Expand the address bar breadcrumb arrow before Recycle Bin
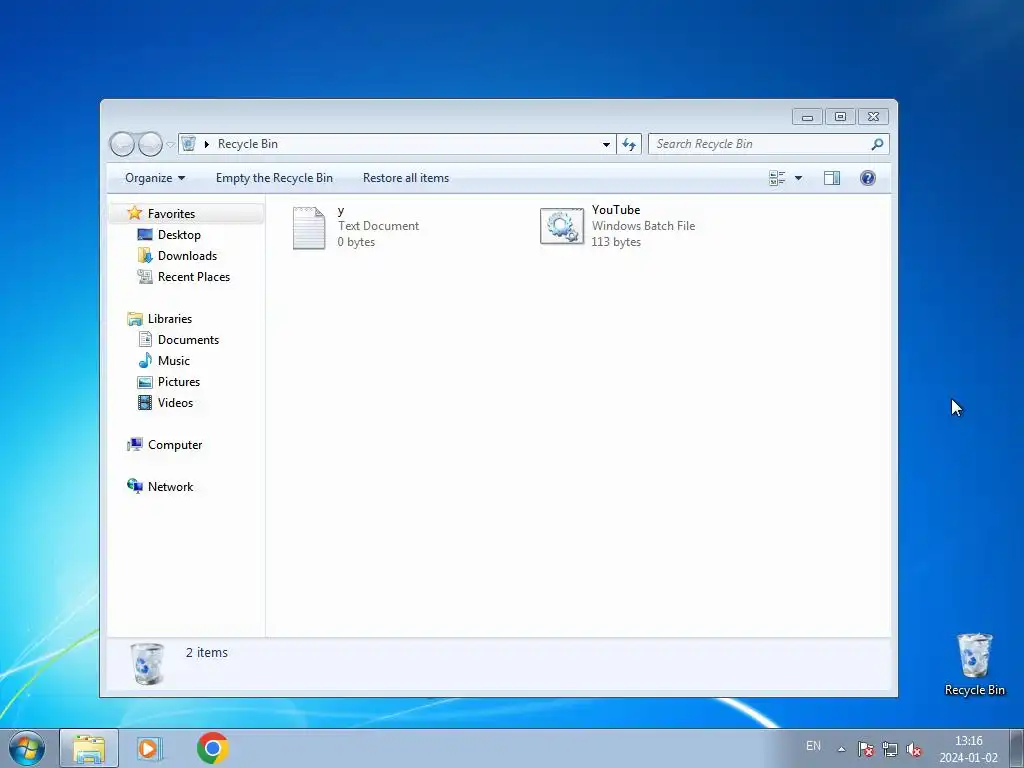Image resolution: width=1024 pixels, height=768 pixels. click(x=206, y=144)
